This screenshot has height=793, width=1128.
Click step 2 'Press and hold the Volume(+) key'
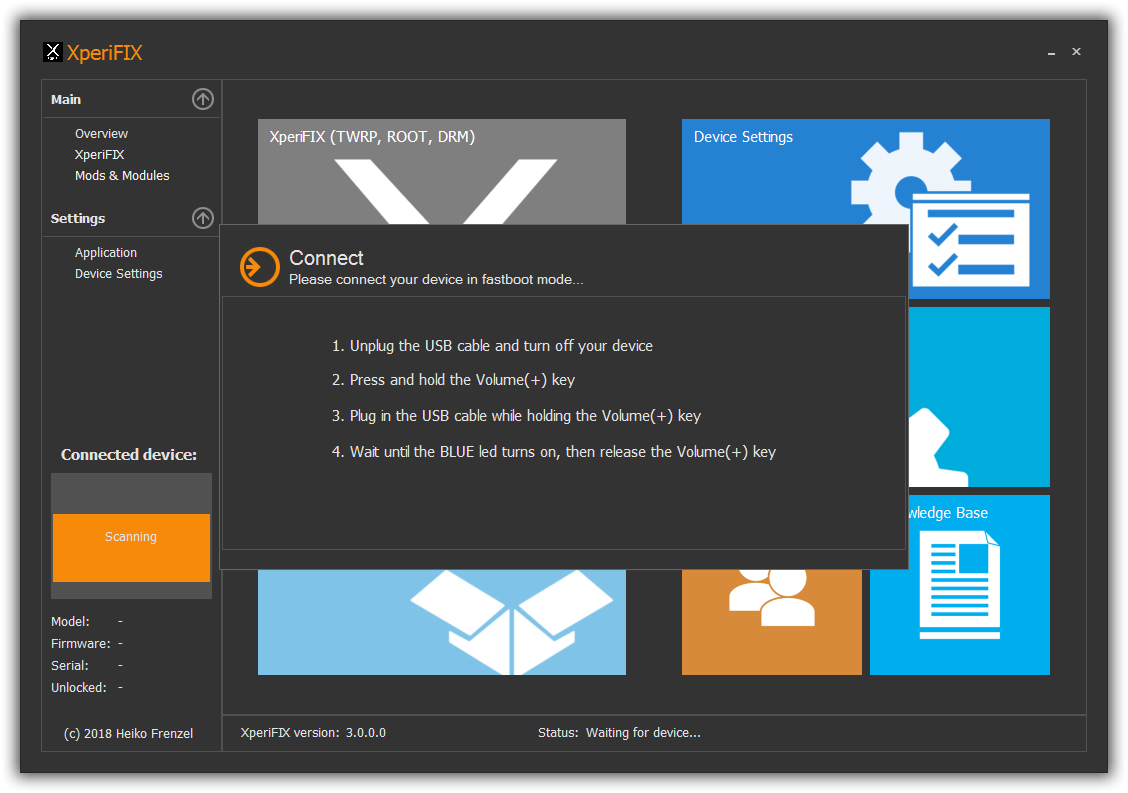[x=453, y=380]
